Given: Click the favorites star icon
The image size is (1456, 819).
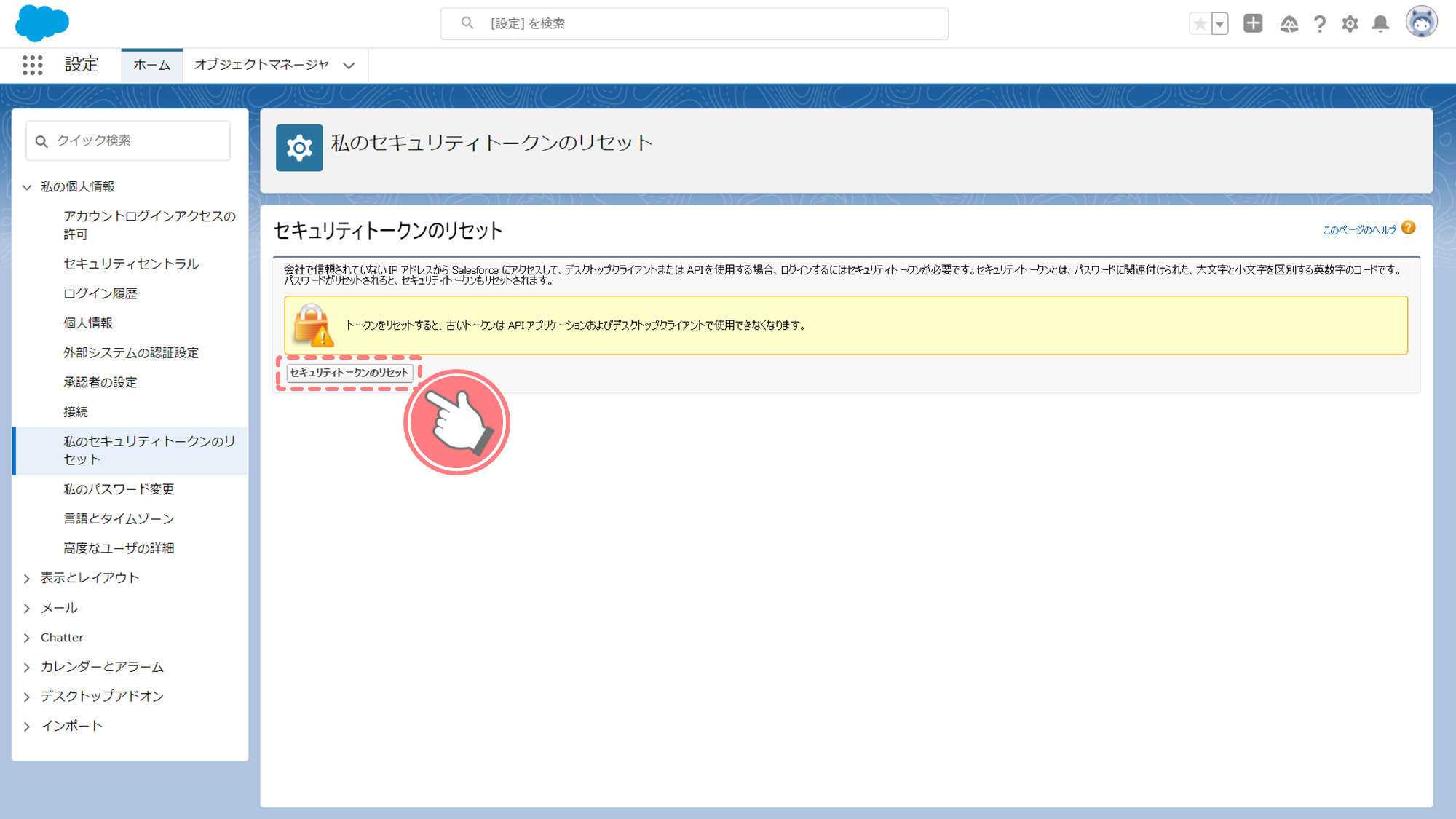Looking at the screenshot, I should [1200, 24].
